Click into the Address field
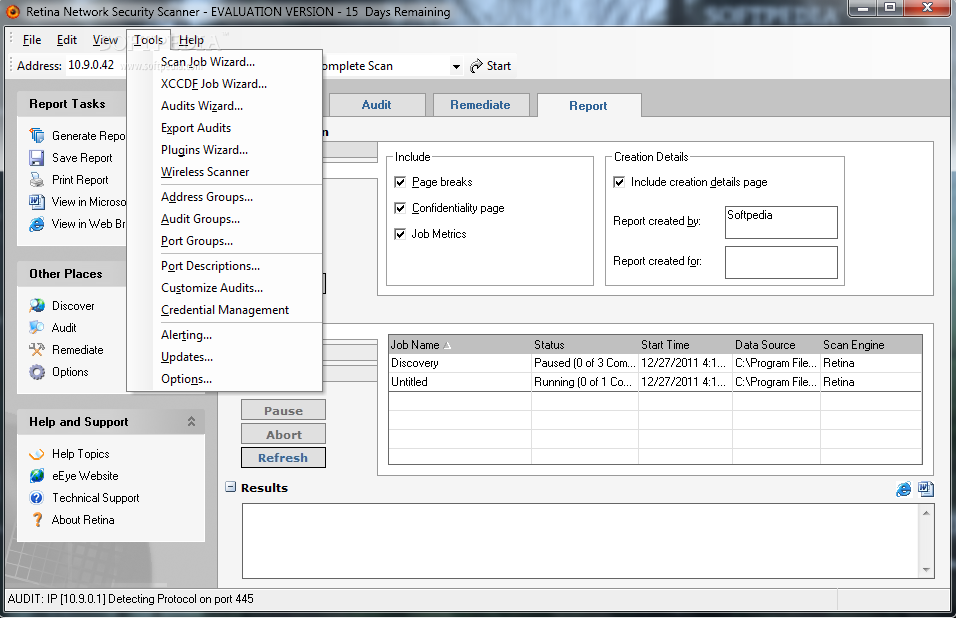 (96, 65)
